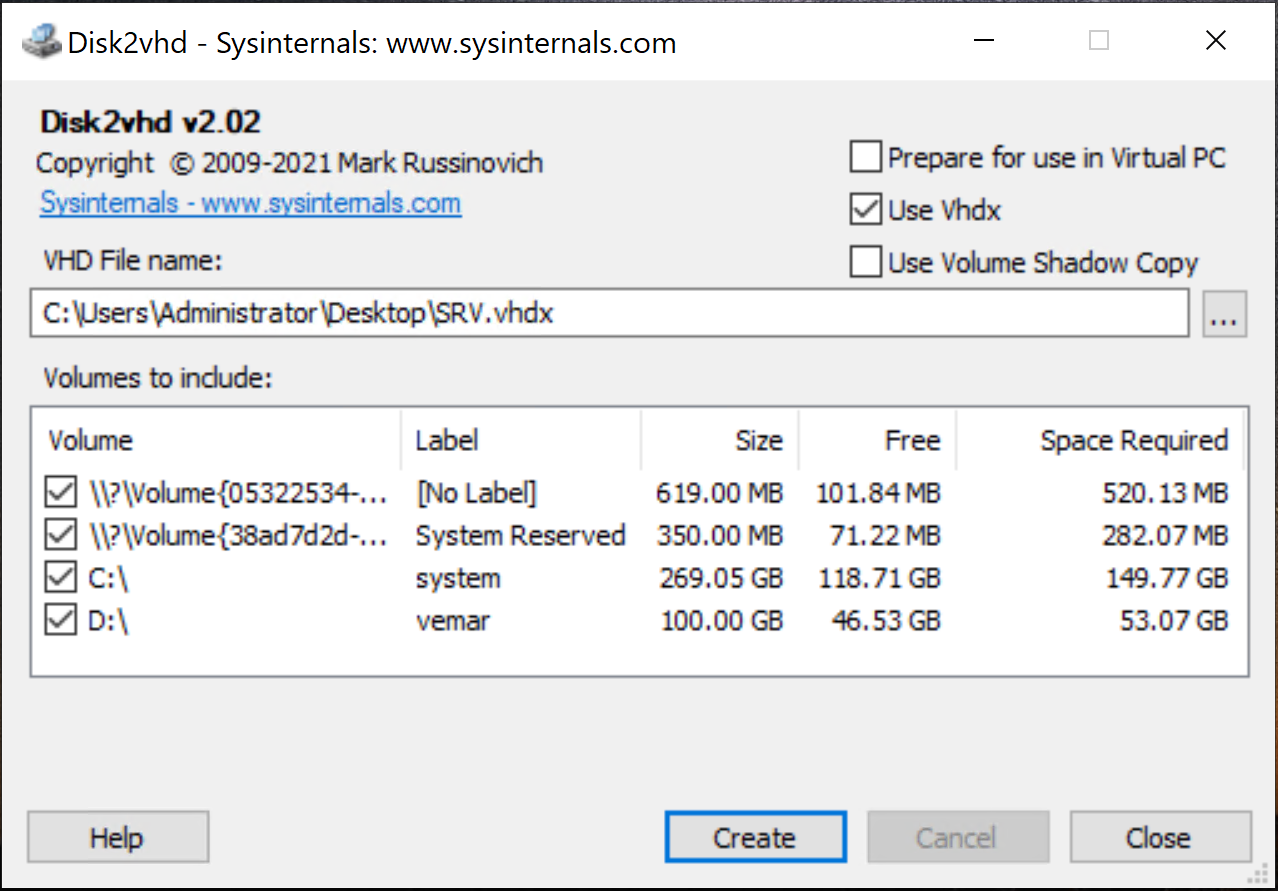Uncheck the Volume{38ad7d2d volume checkbox
The height and width of the screenshot is (891, 1278).
click(x=61, y=535)
